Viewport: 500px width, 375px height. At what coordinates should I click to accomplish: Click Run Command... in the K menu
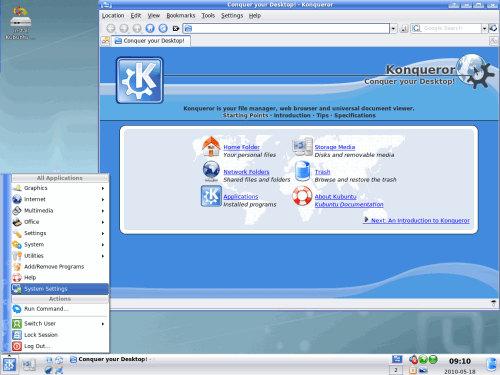[60, 309]
